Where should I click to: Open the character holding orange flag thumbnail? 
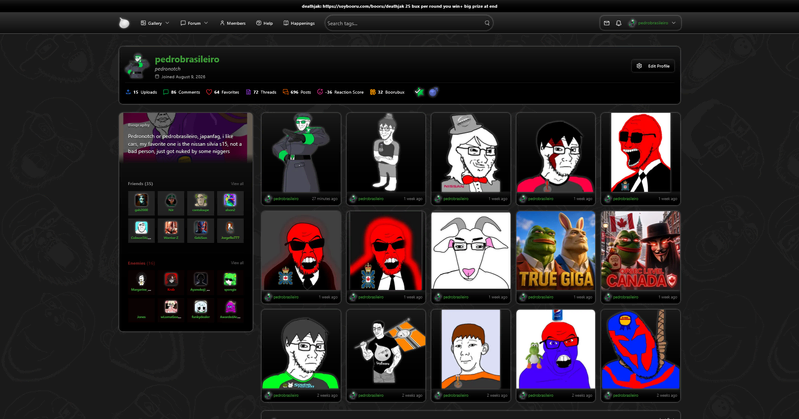[x=386, y=349]
